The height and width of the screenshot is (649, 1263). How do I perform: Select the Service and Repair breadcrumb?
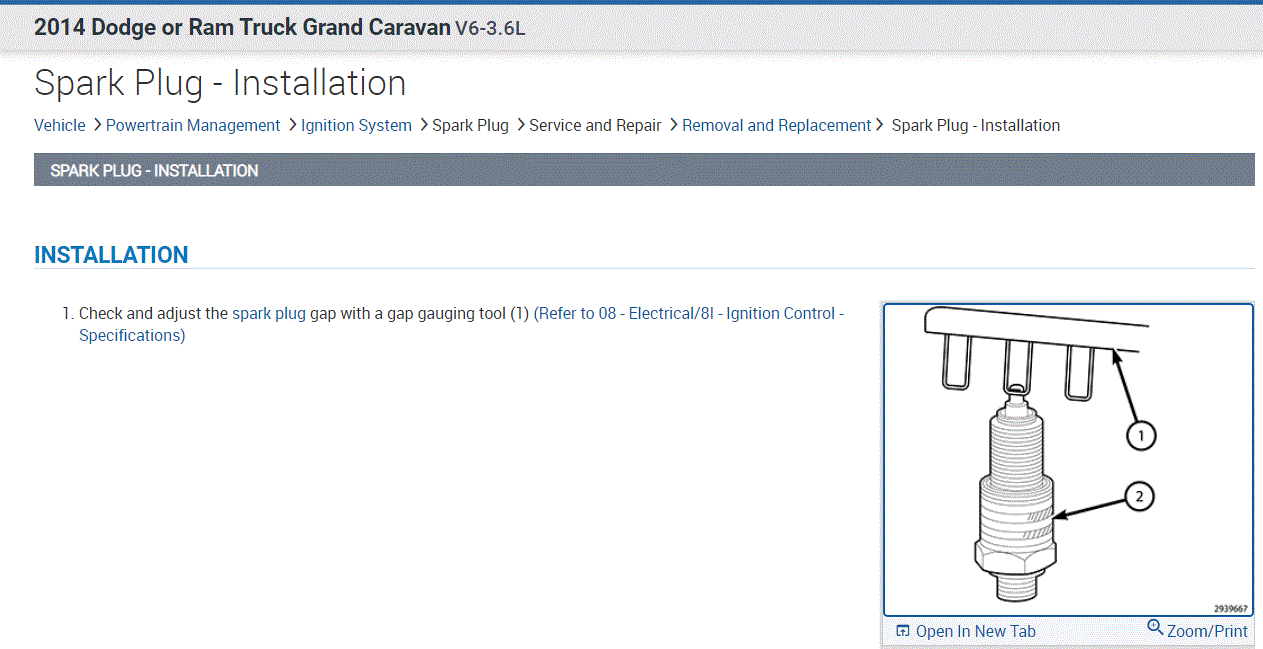(x=595, y=125)
